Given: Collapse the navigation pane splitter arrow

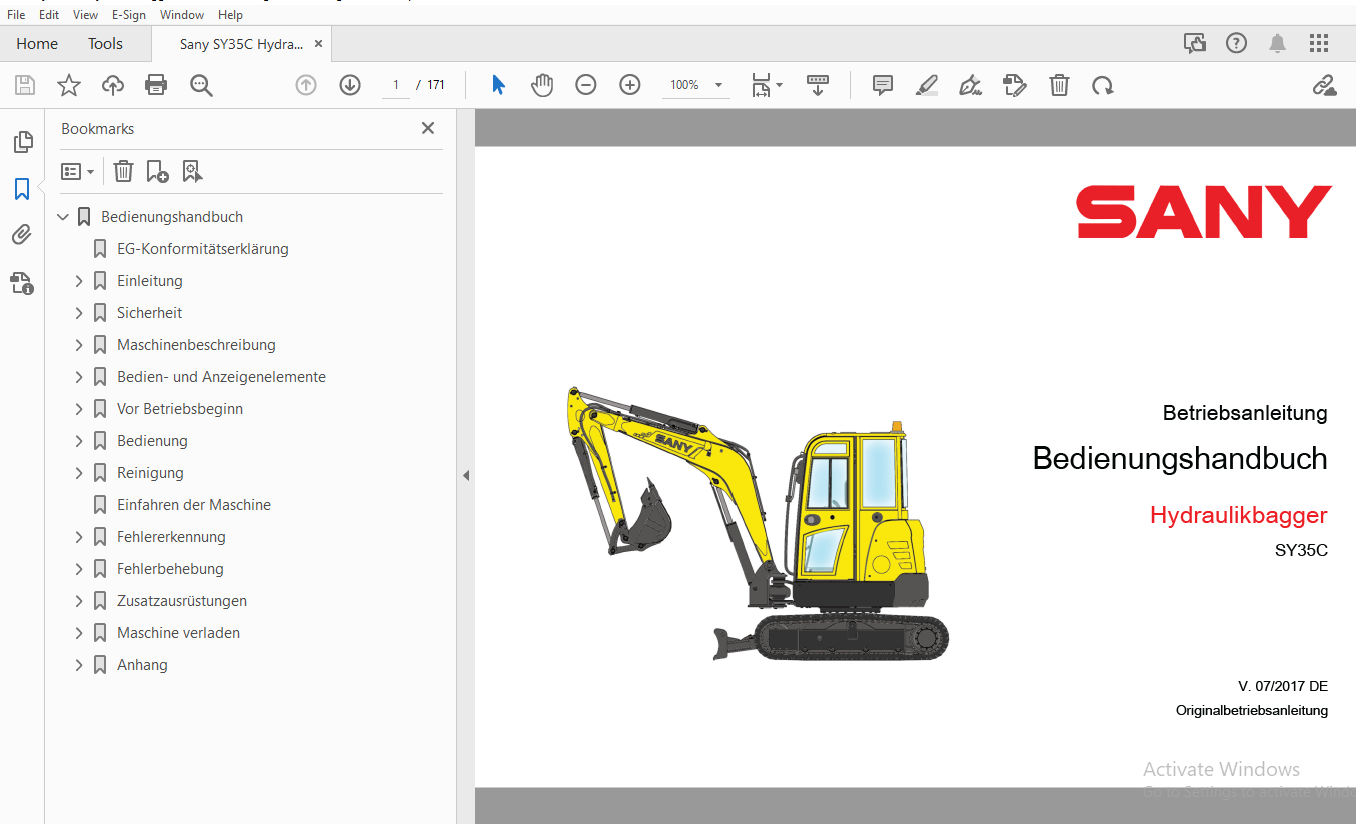Looking at the screenshot, I should [x=465, y=476].
